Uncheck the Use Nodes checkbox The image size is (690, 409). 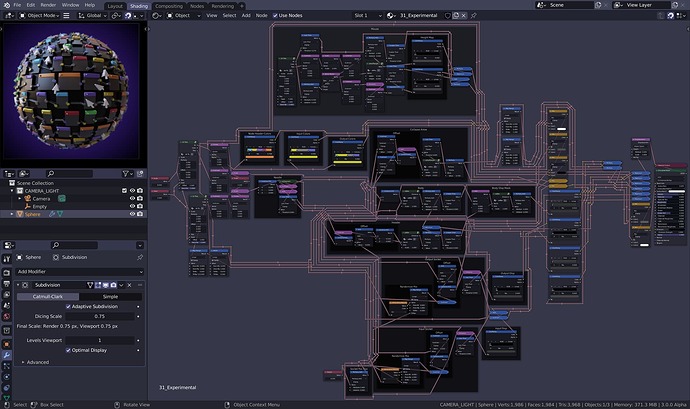coord(275,15)
